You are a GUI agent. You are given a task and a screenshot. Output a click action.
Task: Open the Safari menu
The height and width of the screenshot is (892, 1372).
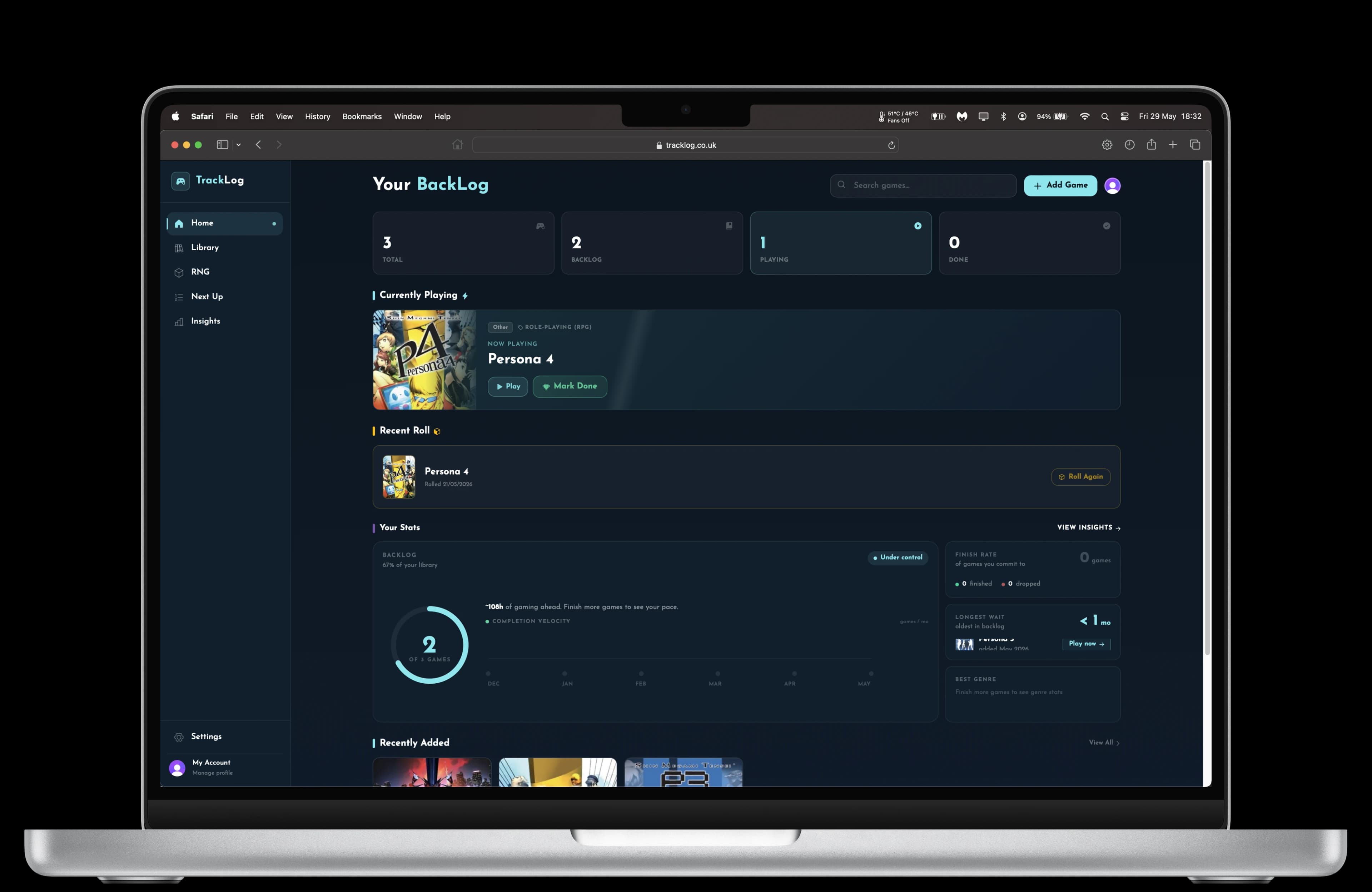[202, 117]
